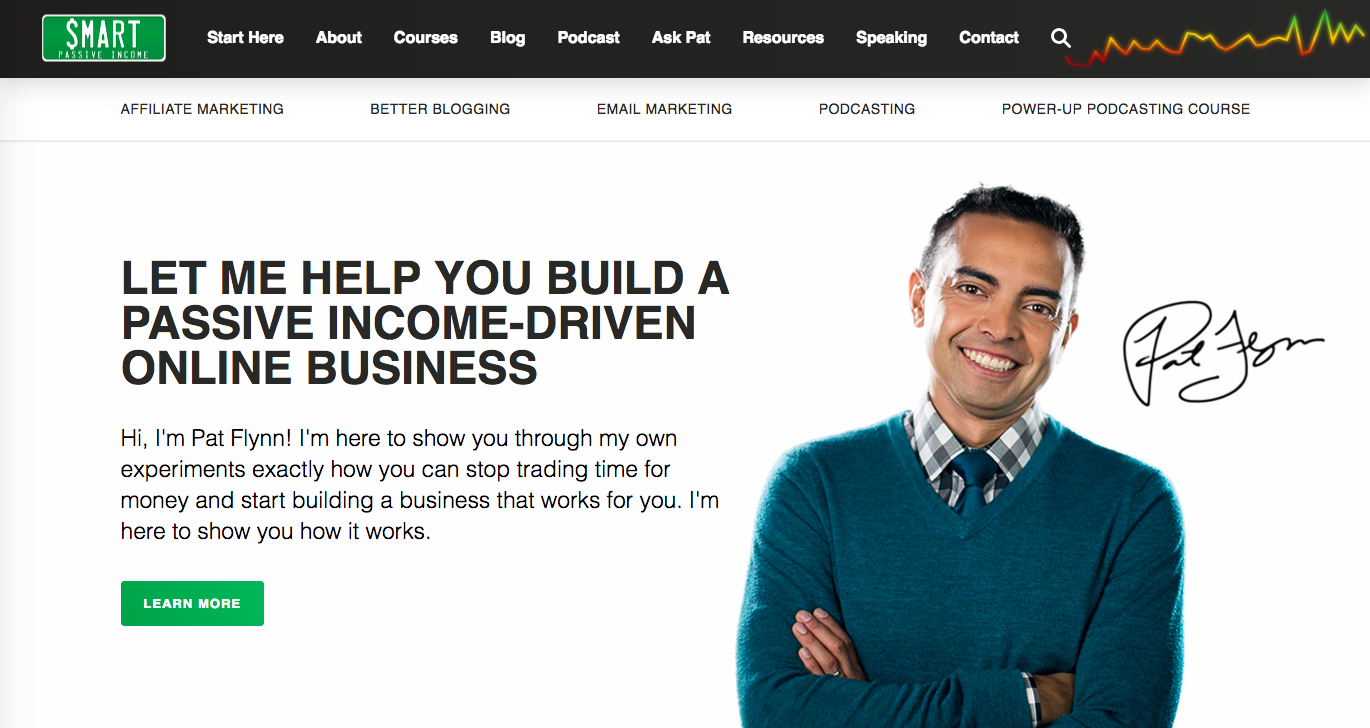Click the colorful income graph graphic
The image size is (1370, 728).
[x=1216, y=39]
